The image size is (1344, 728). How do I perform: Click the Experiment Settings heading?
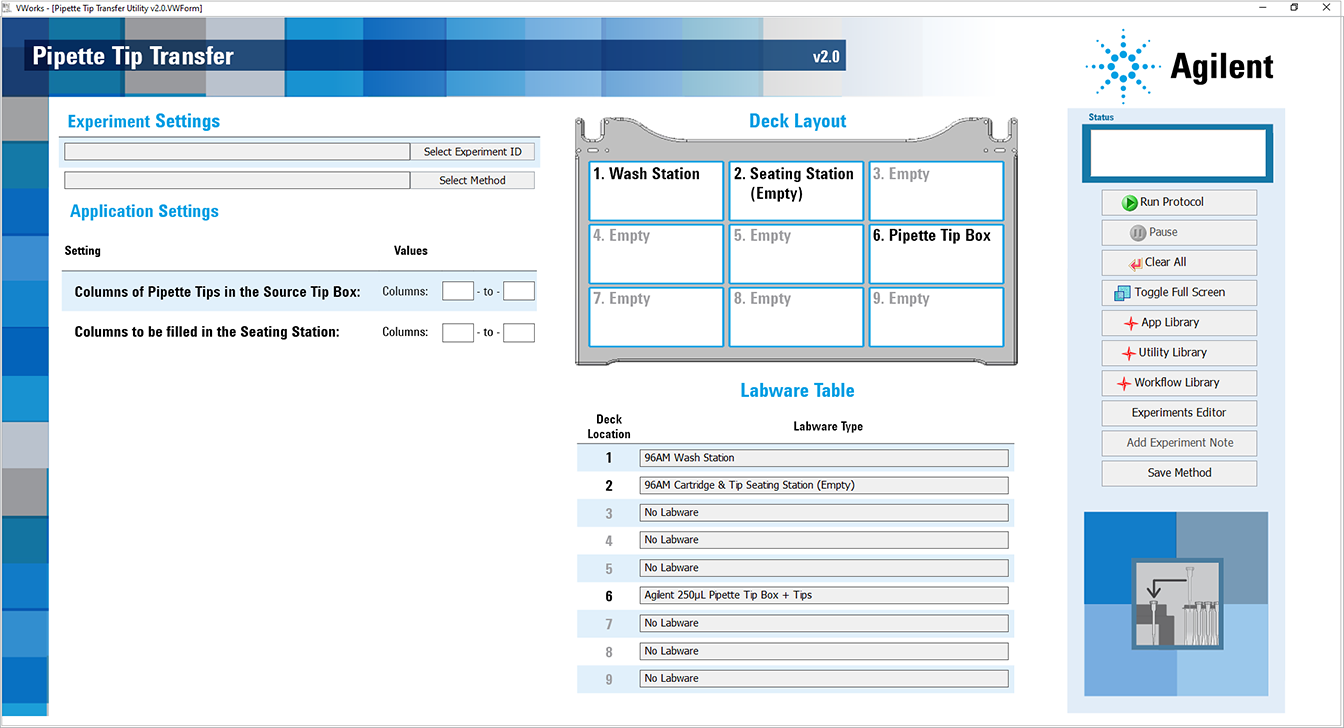[x=143, y=121]
